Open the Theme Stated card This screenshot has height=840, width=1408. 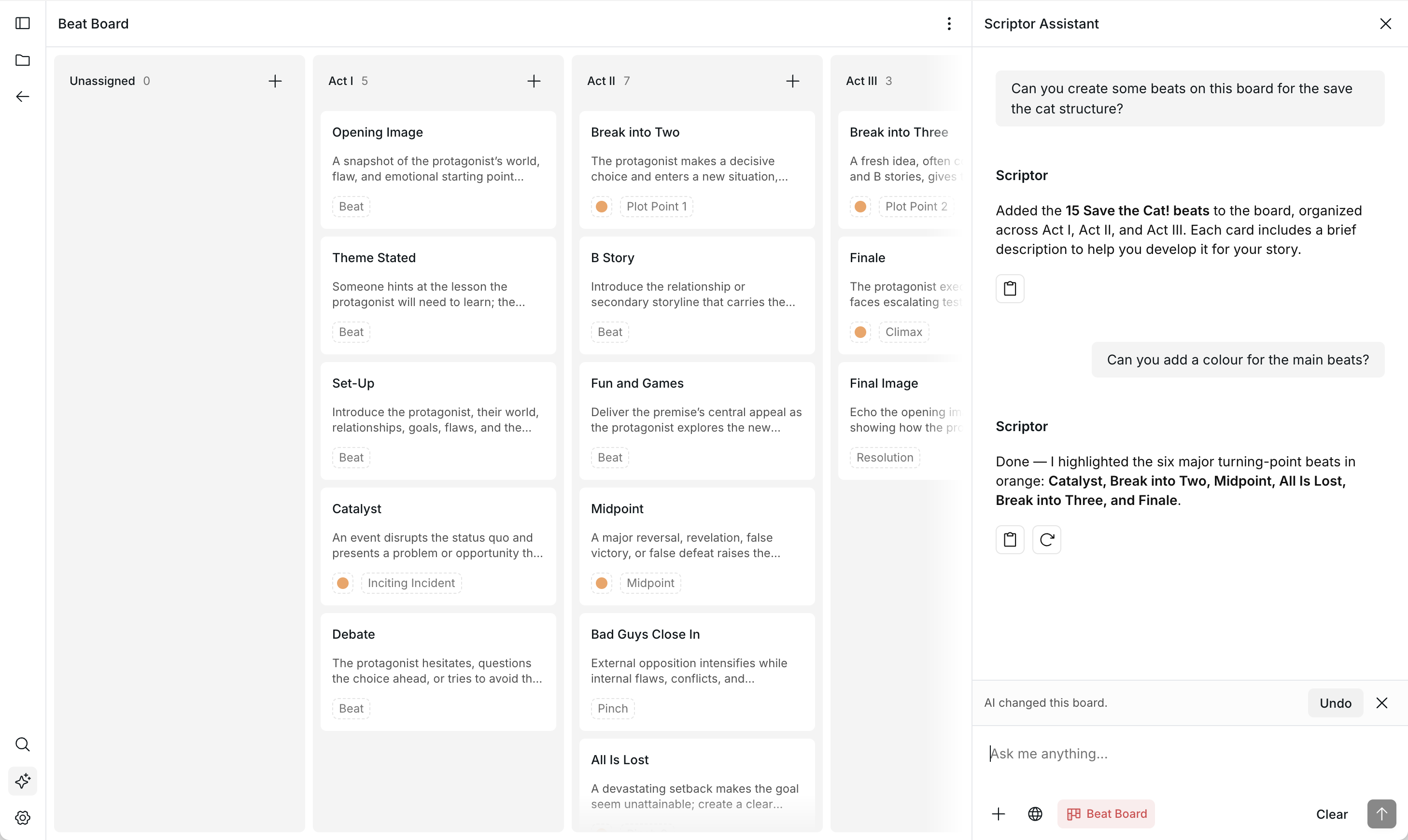pyautogui.click(x=438, y=295)
